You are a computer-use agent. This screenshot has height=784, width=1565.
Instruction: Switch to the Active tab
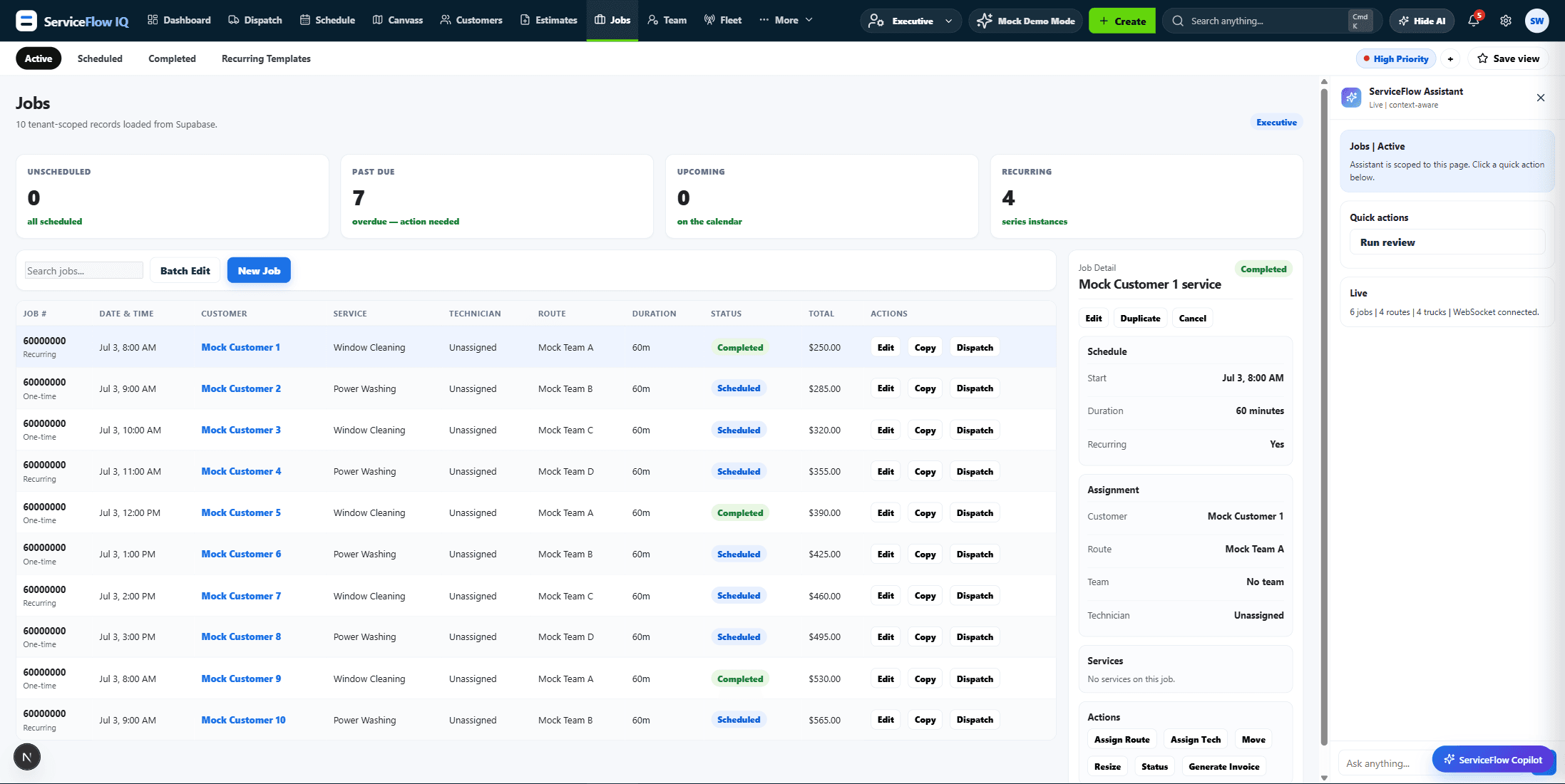[x=39, y=58]
